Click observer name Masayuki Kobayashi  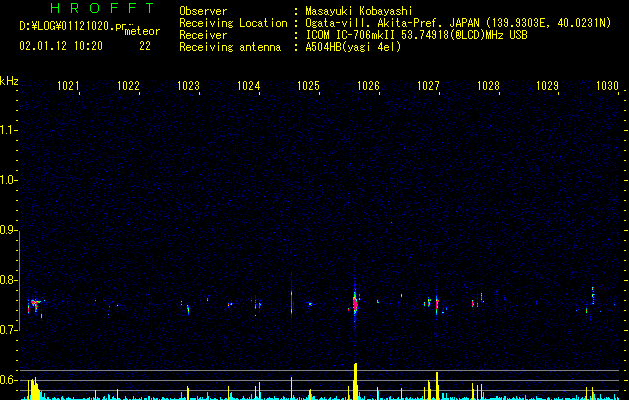click(x=359, y=11)
